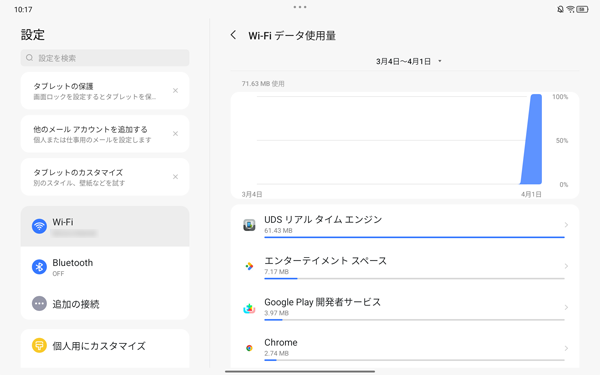Open the タブレットの保護 suggestion

click(x=105, y=91)
